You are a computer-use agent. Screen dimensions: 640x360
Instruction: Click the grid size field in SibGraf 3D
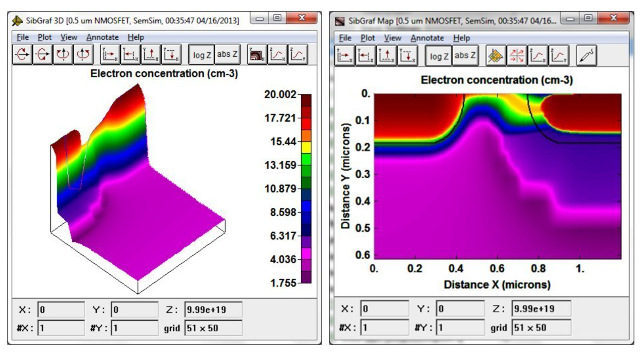(213, 328)
